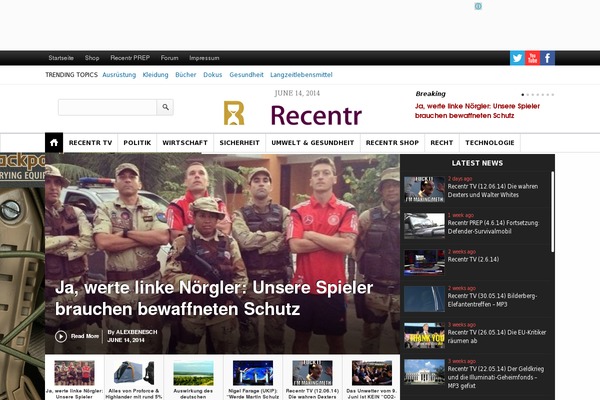600x400 pixels.
Task: Open the UMWELT & GESUNDHEIT nav tab
Action: tap(313, 143)
